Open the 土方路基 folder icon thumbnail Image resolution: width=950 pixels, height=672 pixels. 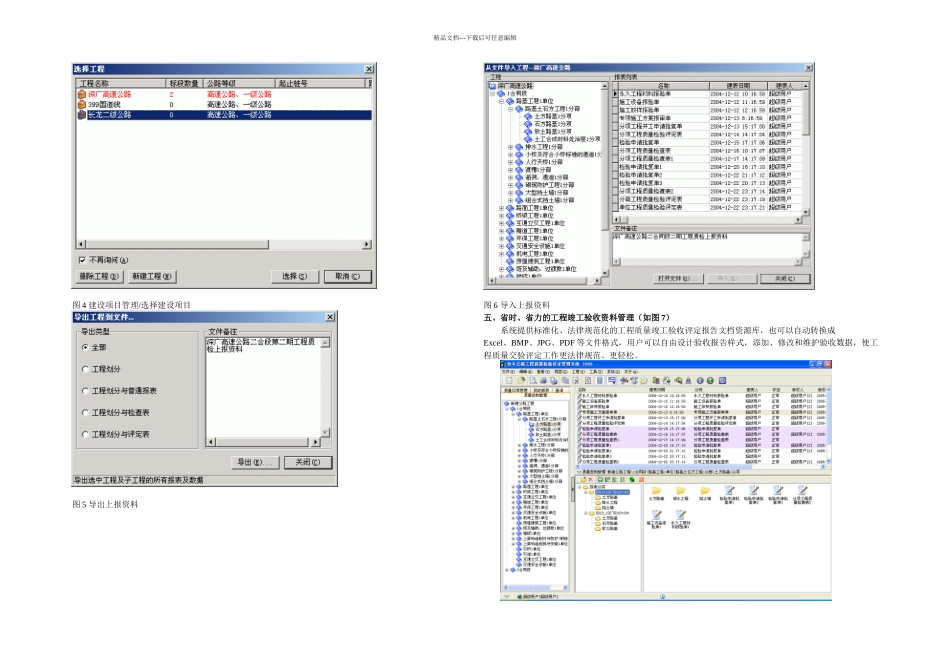coord(658,492)
